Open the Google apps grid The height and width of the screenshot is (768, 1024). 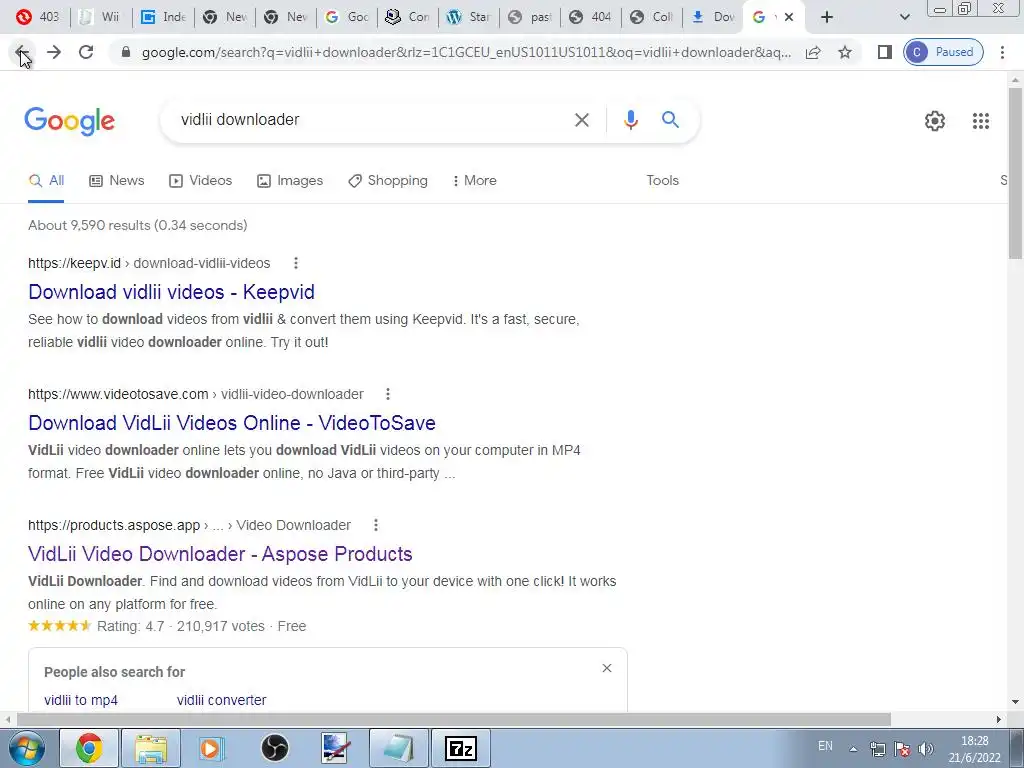980,121
